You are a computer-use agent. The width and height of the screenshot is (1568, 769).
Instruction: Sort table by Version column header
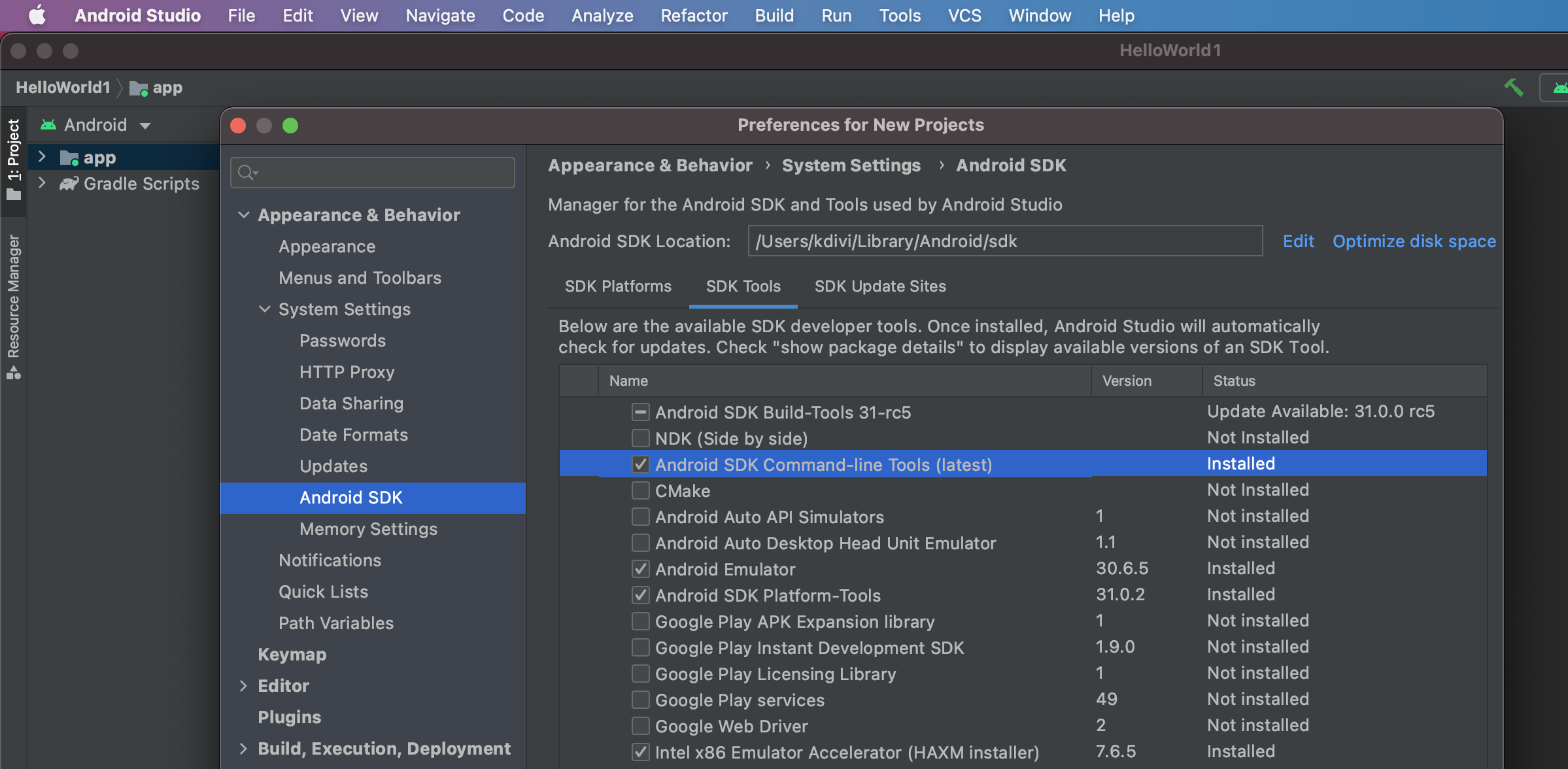[x=1146, y=381]
